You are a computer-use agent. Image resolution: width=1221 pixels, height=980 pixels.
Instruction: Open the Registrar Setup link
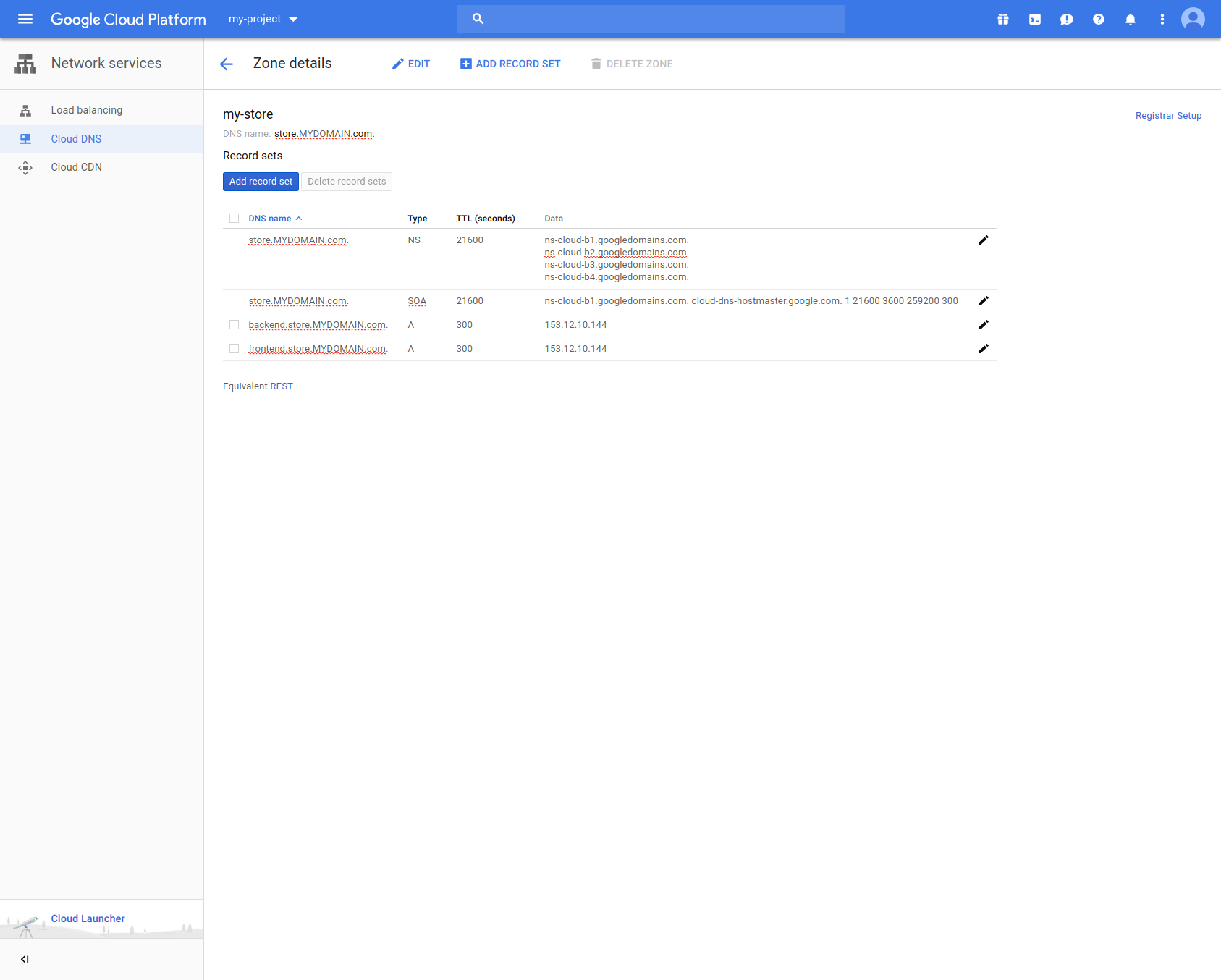[1168, 116]
